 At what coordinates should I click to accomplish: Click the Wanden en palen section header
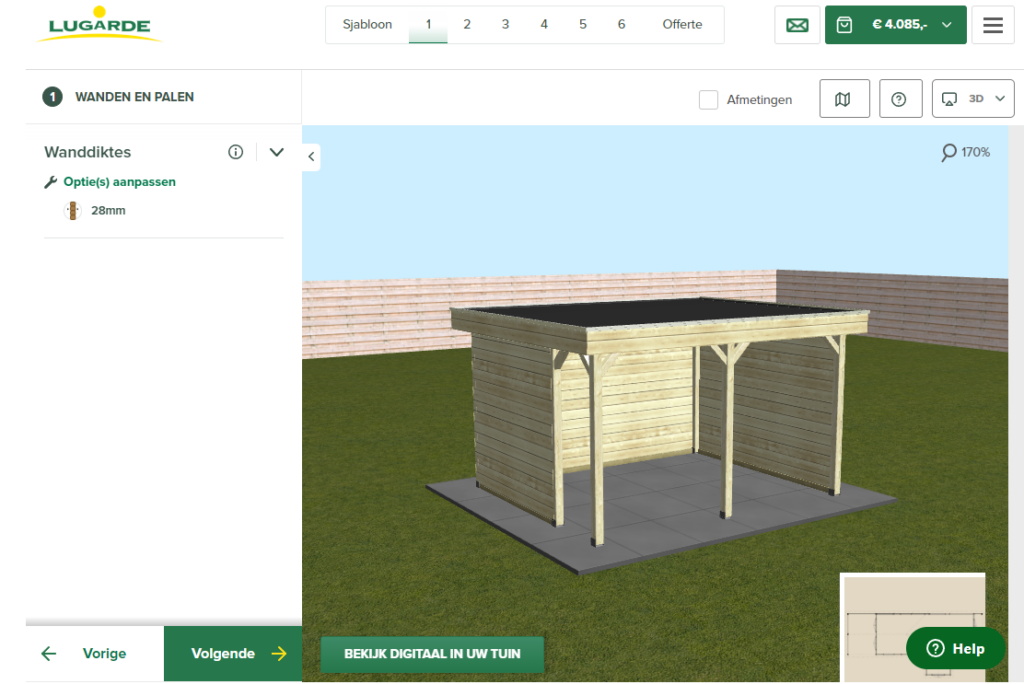pyautogui.click(x=135, y=97)
